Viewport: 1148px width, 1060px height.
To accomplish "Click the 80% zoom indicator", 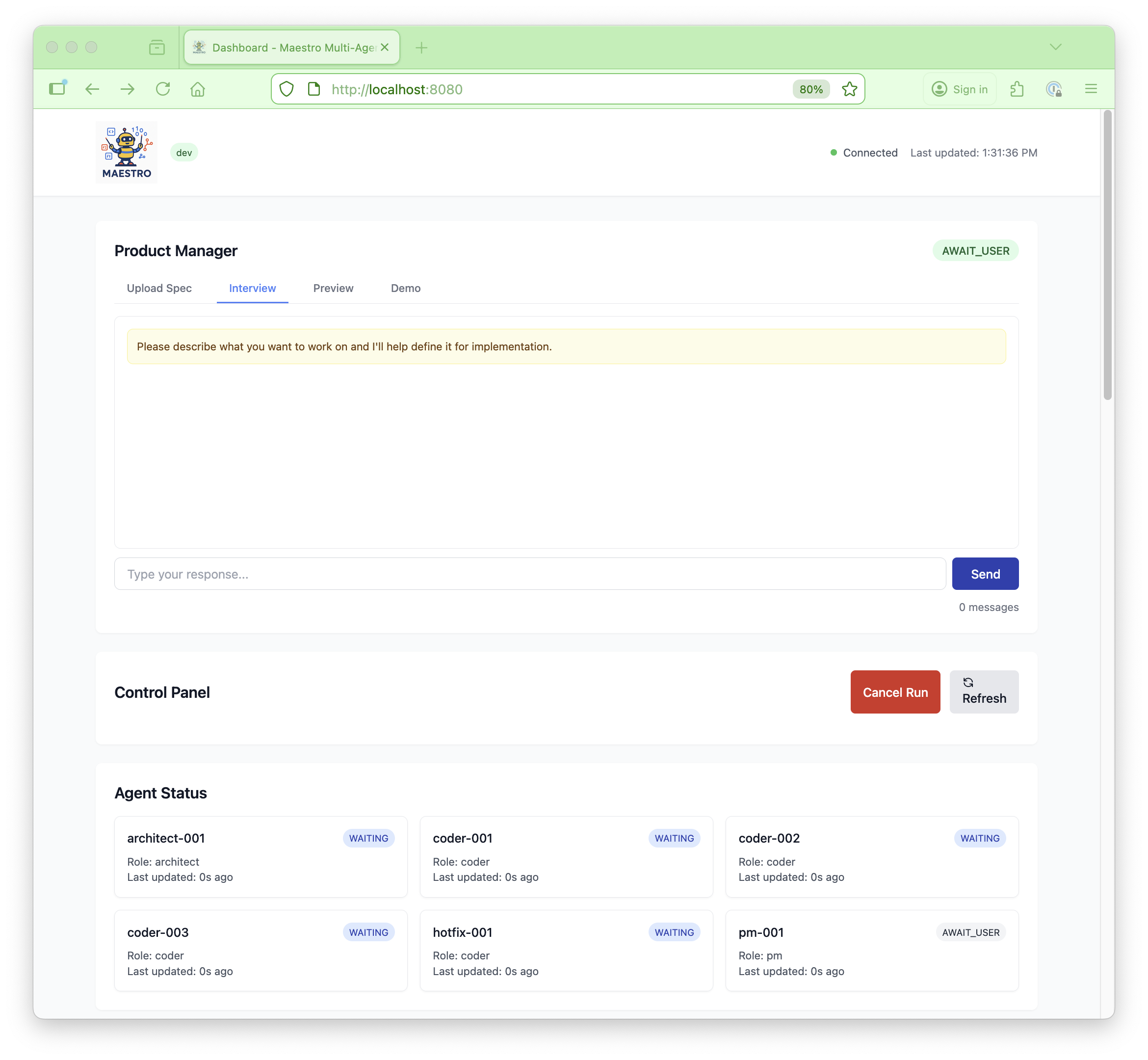I will (x=811, y=89).
